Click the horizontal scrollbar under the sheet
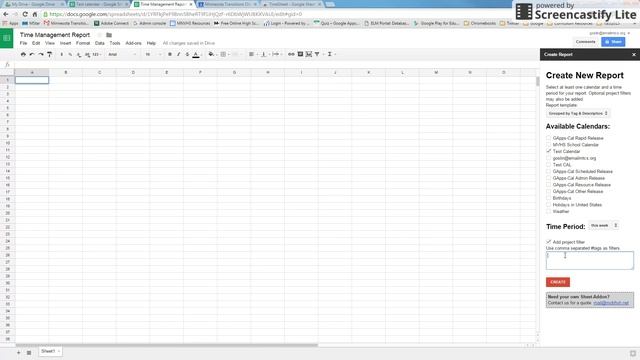Screen dimensions: 640x360 pos(167,345)
